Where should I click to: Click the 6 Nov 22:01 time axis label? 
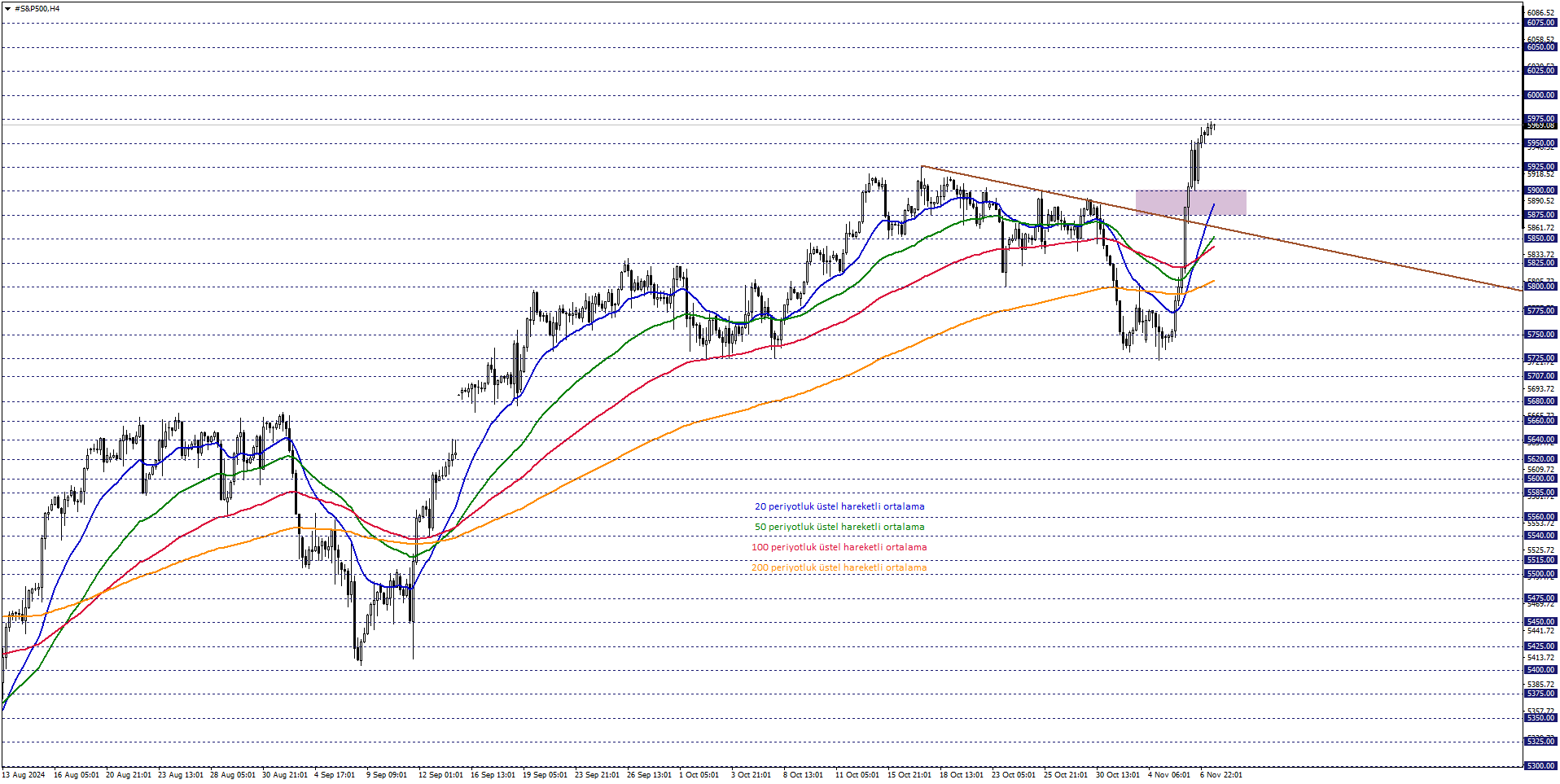pos(1221,775)
